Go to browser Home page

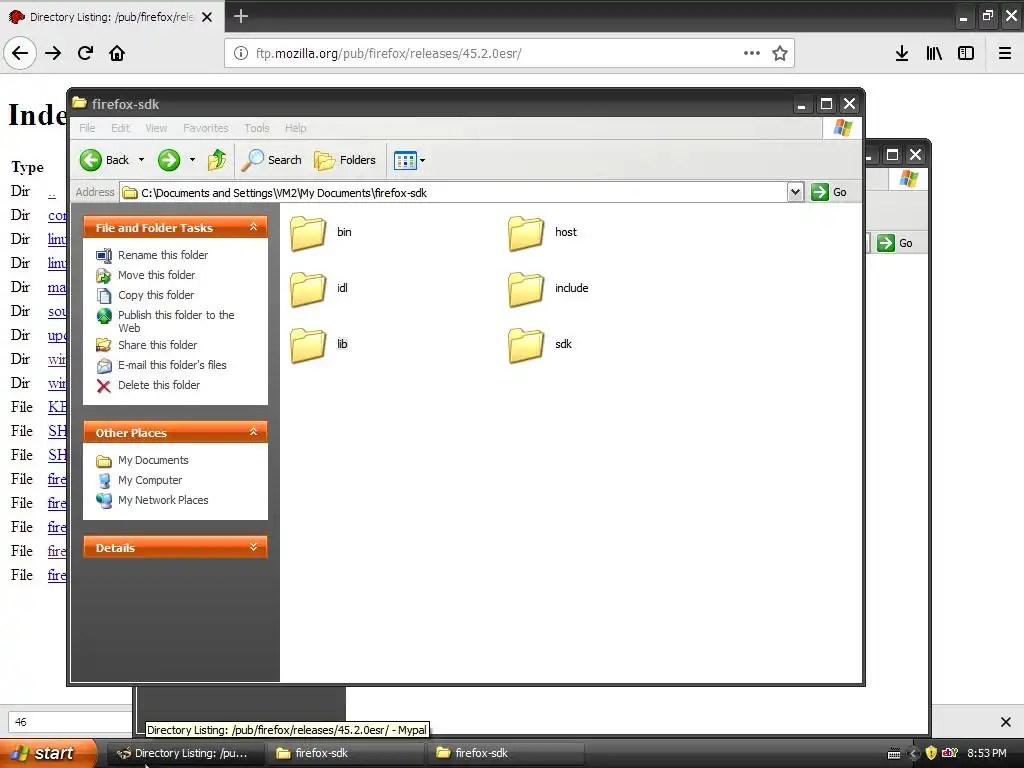tap(117, 53)
